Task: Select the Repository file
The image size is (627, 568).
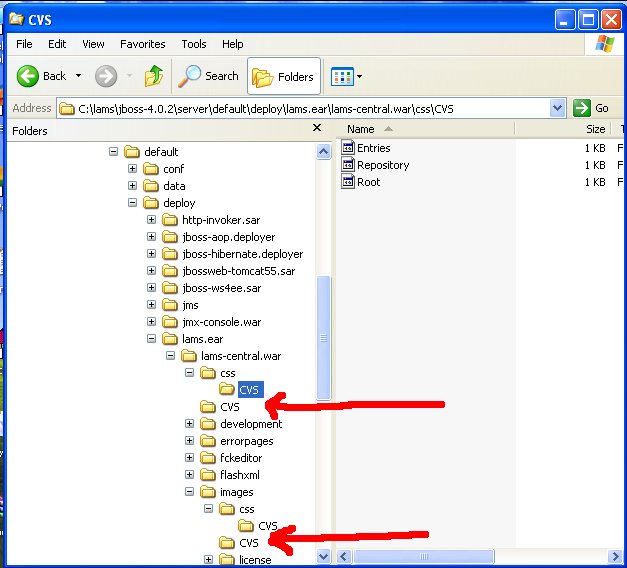Action: point(382,165)
